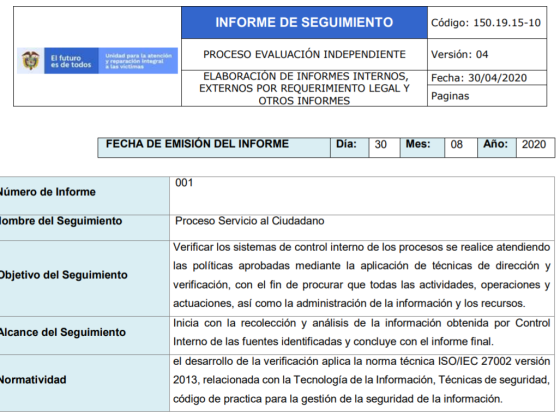Click 'verificación, con el fin de procurar' line

(361, 285)
